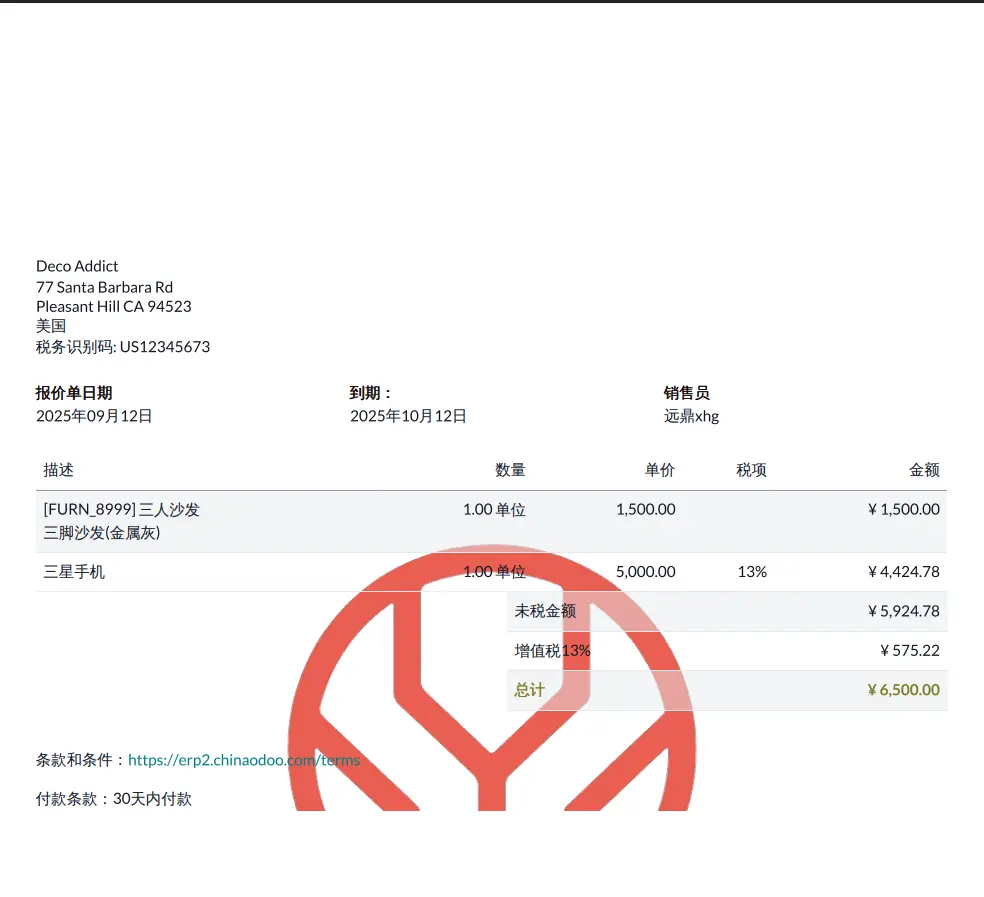Click the 总计 amount ¥6,500.00
Screen dimensions: 984x897
pyautogui.click(x=903, y=690)
